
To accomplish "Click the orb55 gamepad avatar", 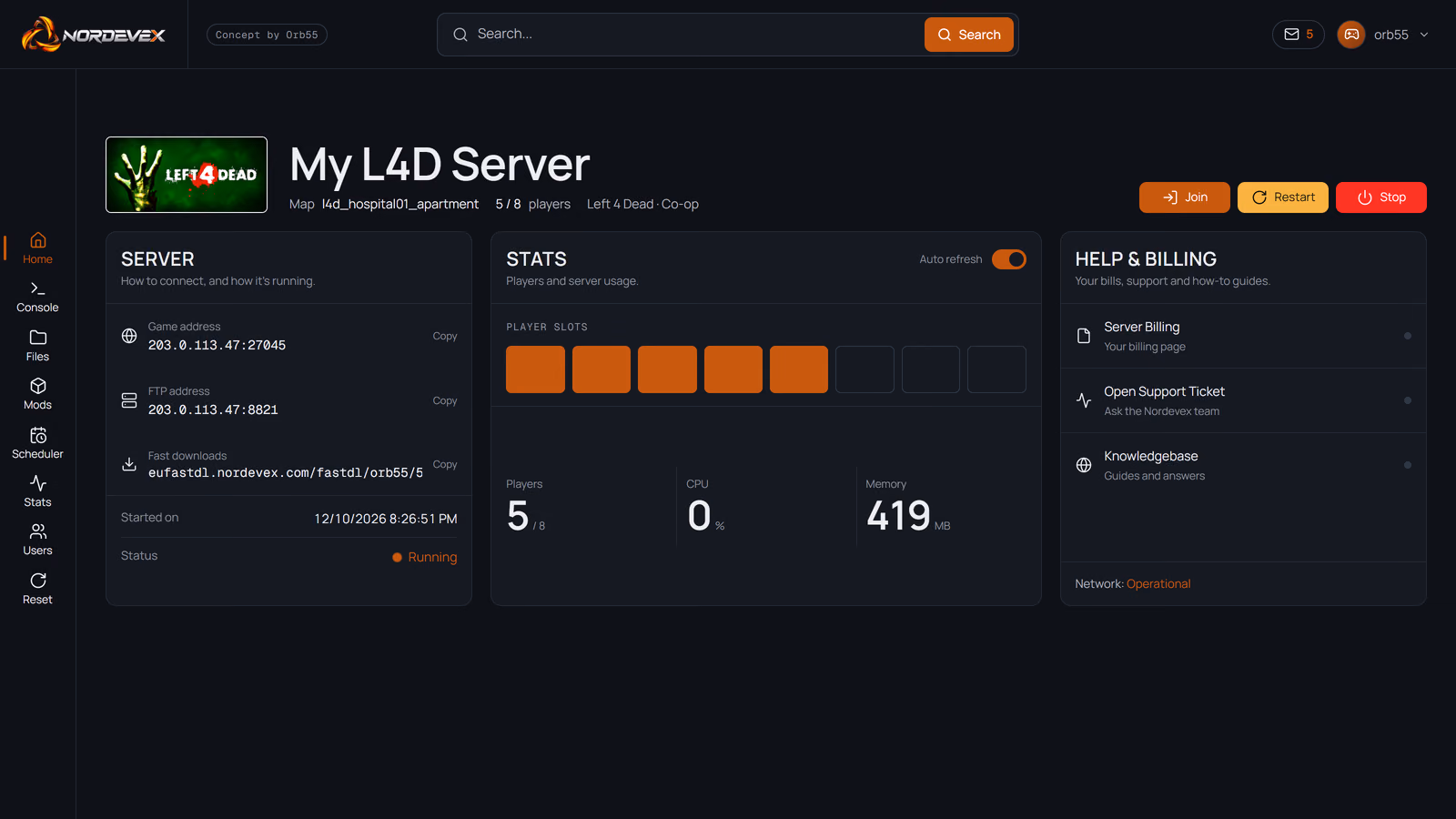I will [x=1351, y=35].
